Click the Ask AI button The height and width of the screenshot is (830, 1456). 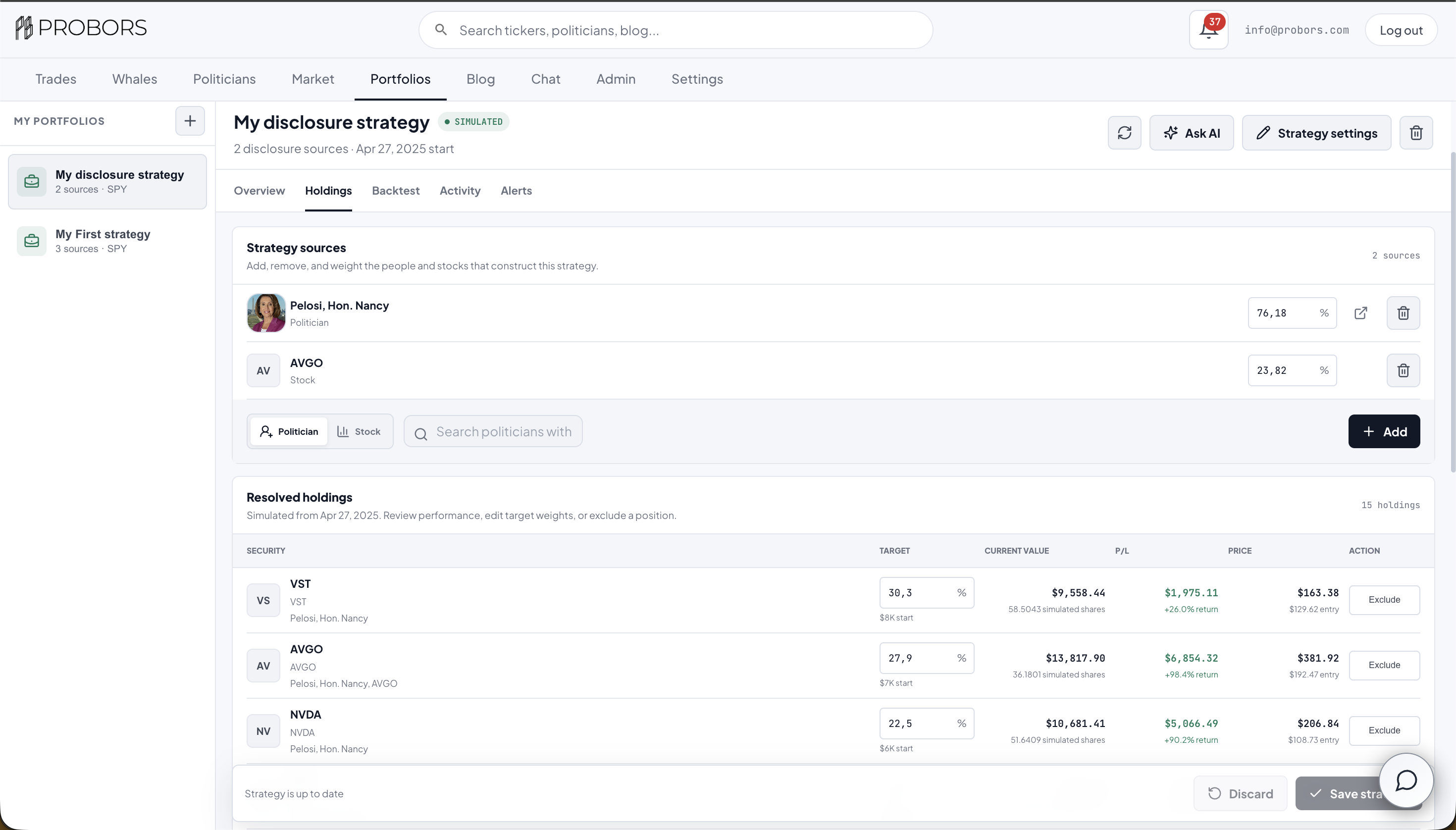(x=1192, y=133)
